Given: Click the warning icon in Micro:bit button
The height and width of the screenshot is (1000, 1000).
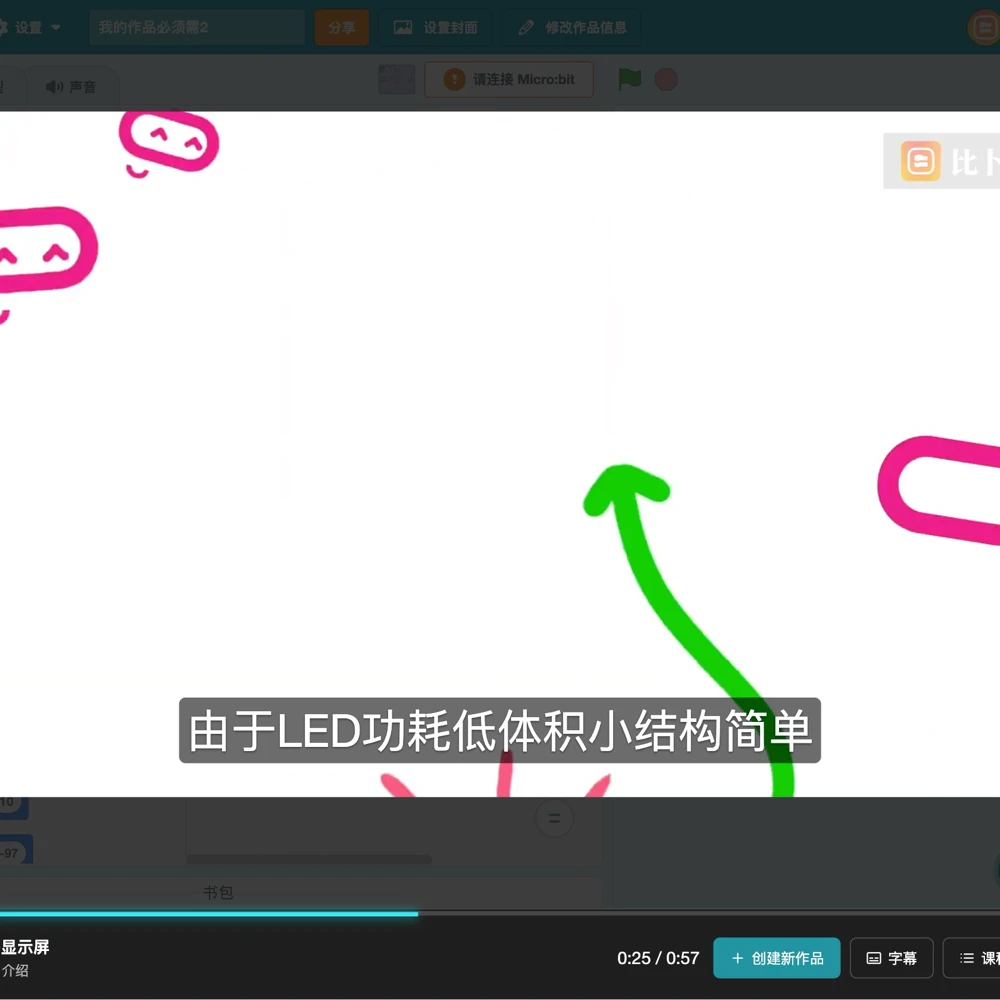Looking at the screenshot, I should point(454,80).
